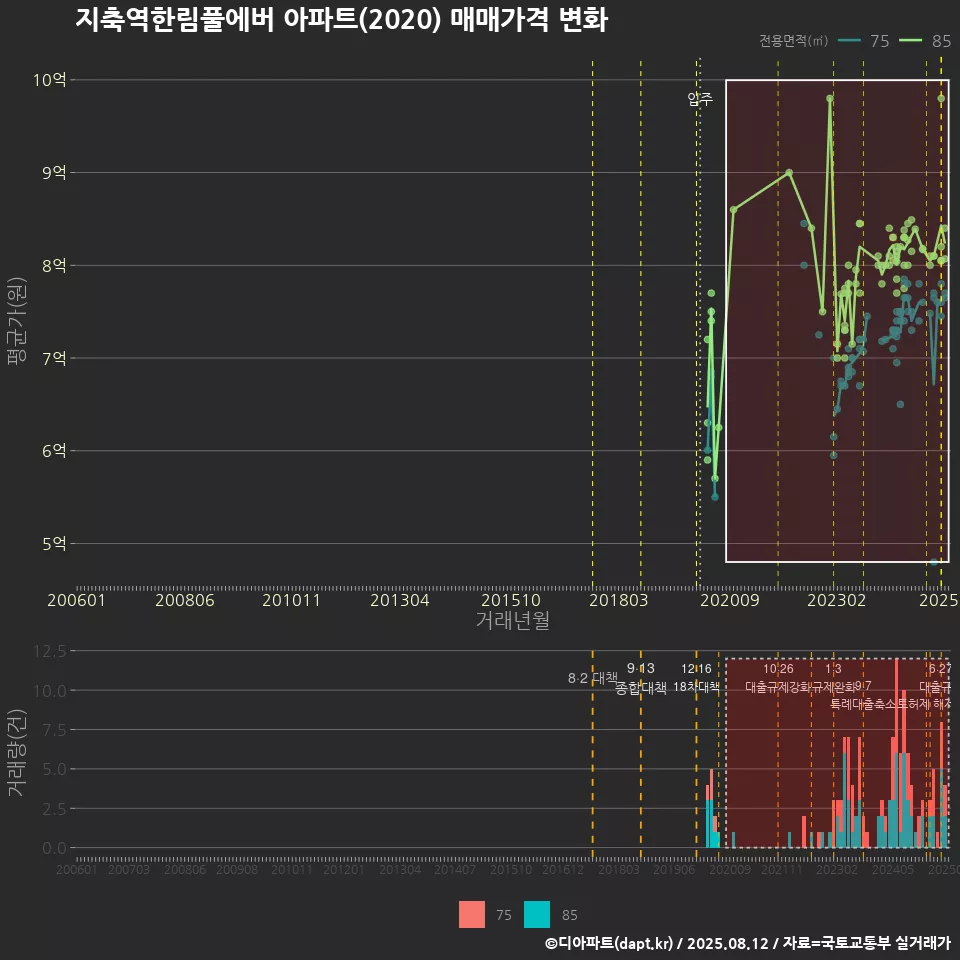
Task: Click the '5억' y-axis label
Action: click(54, 544)
